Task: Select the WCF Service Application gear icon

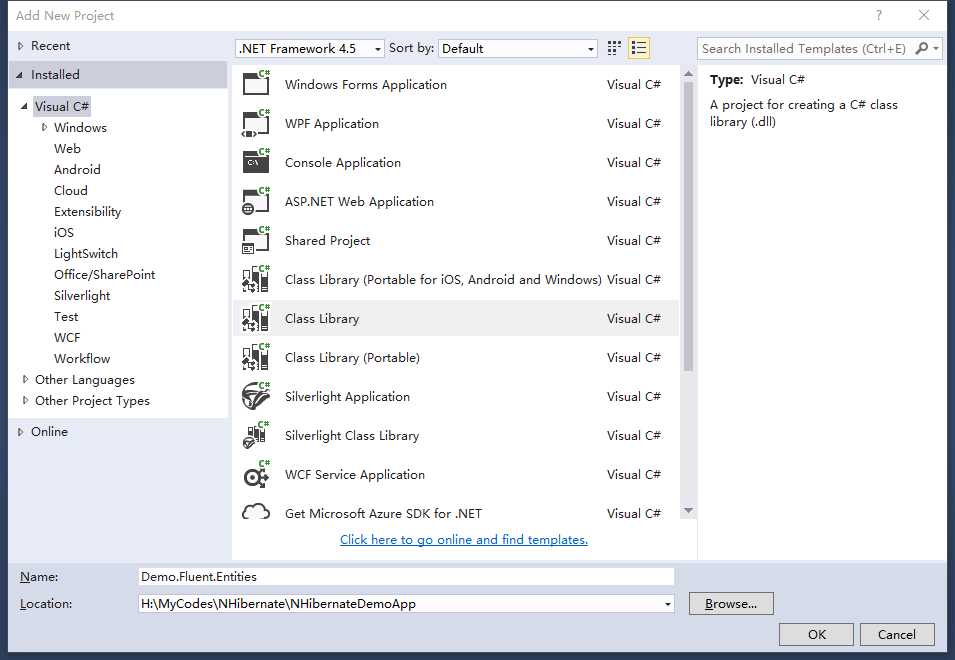Action: point(256,474)
